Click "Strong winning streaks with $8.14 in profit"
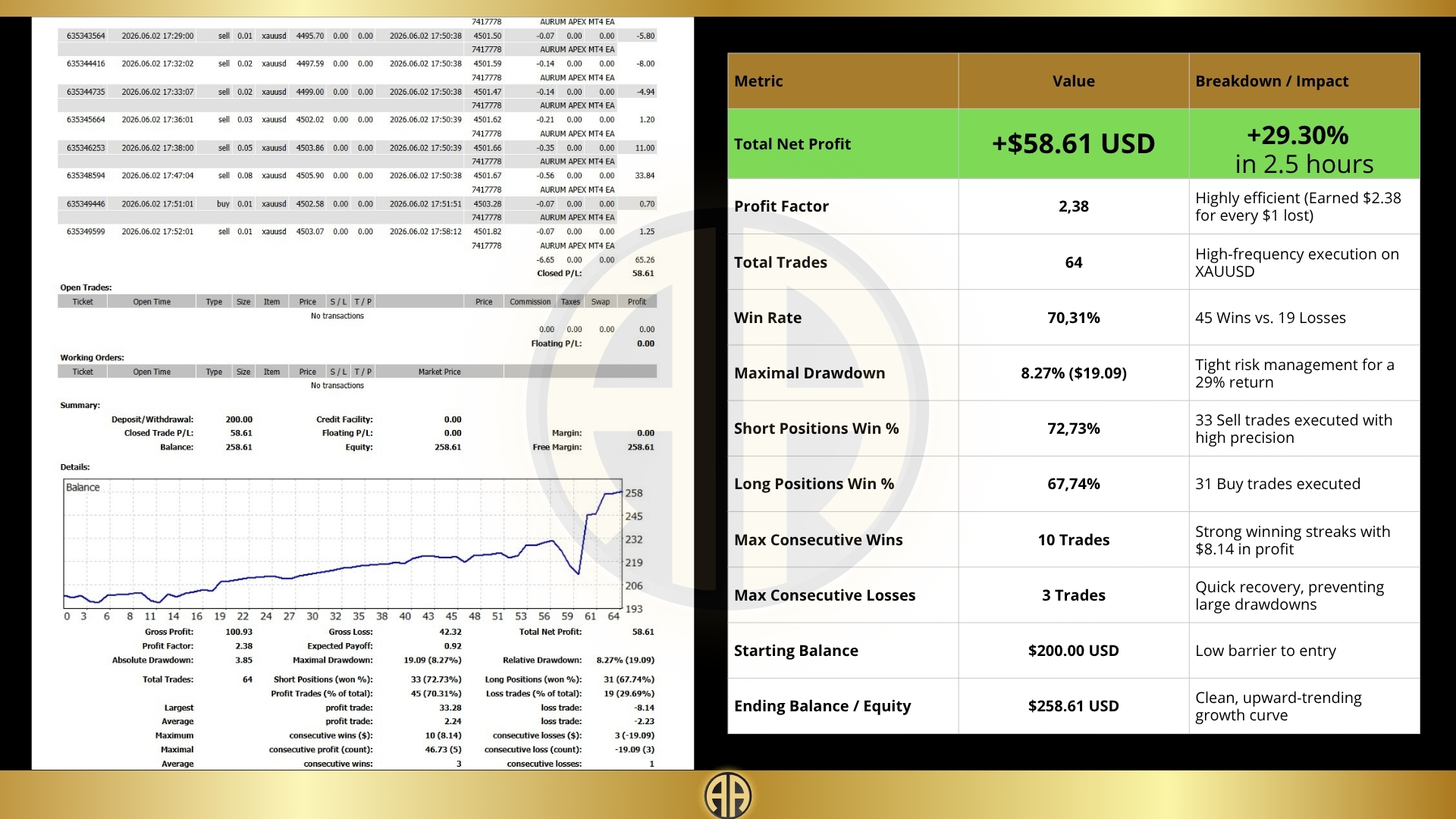Viewport: 1456px width, 819px height. pos(1293,540)
